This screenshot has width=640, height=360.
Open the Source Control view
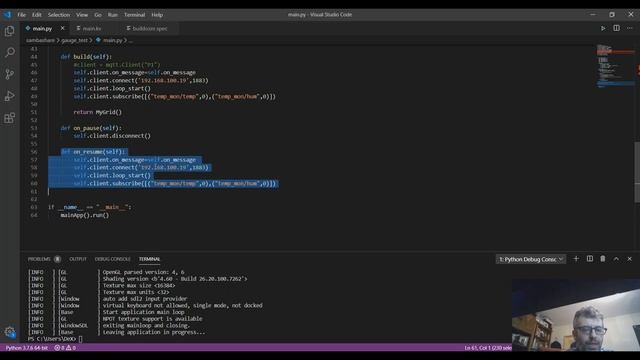click(9, 74)
